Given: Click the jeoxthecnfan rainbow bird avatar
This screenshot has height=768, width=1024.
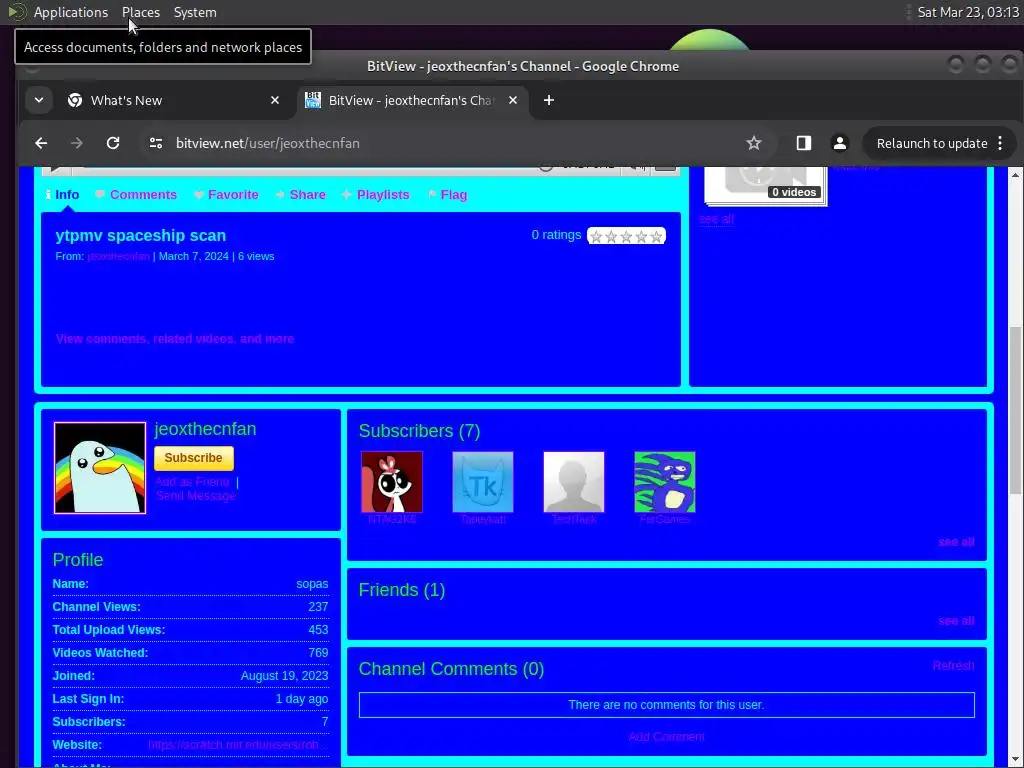Looking at the screenshot, I should (100, 468).
